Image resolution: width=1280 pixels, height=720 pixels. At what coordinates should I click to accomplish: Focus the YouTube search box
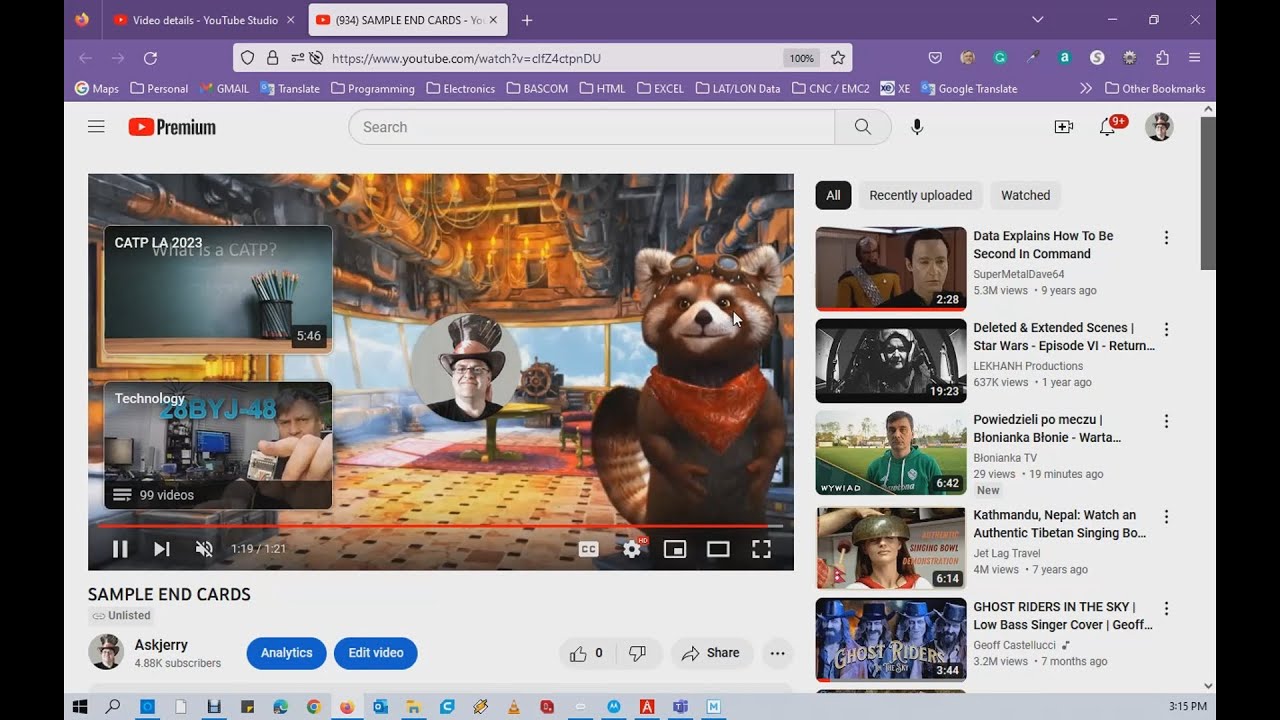[592, 127]
